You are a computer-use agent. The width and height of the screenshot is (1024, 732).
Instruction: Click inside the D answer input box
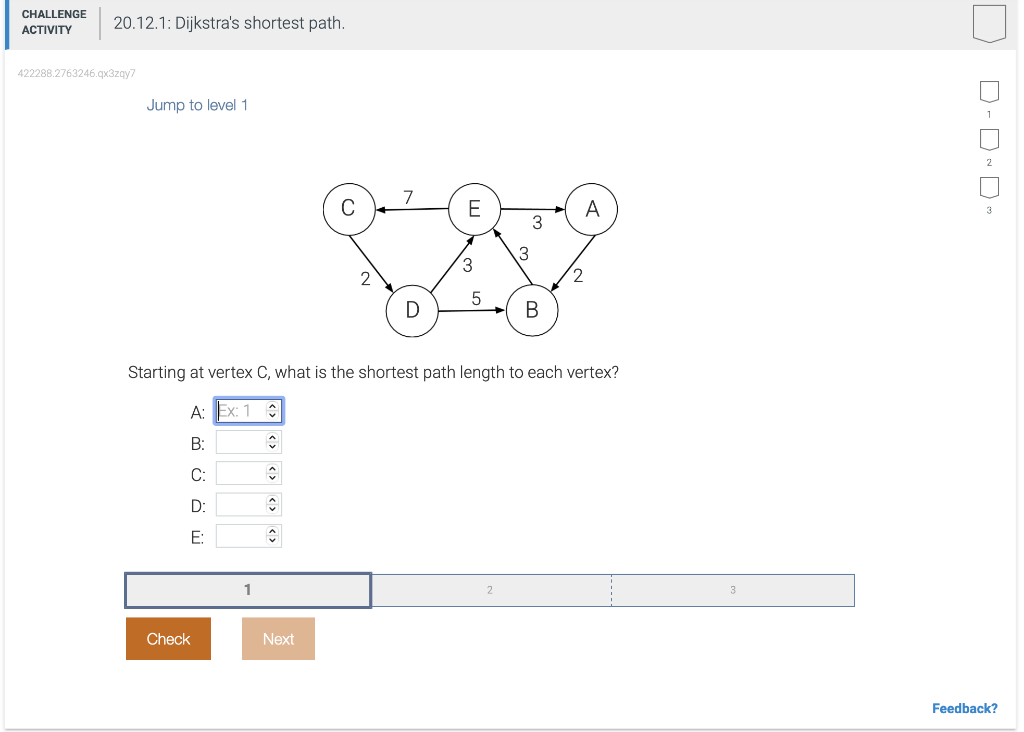[240, 504]
